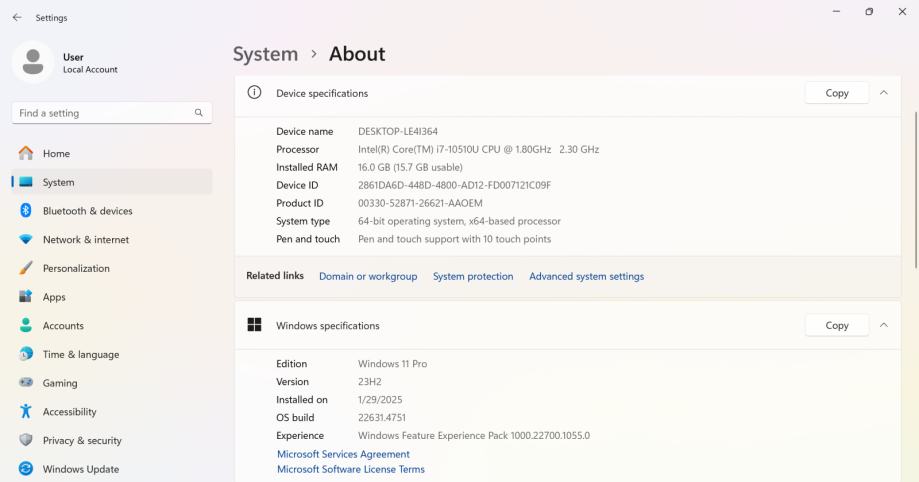Viewport: 919px width, 482px height.
Task: Open Privacy & security shield icon
Action: tap(26, 441)
